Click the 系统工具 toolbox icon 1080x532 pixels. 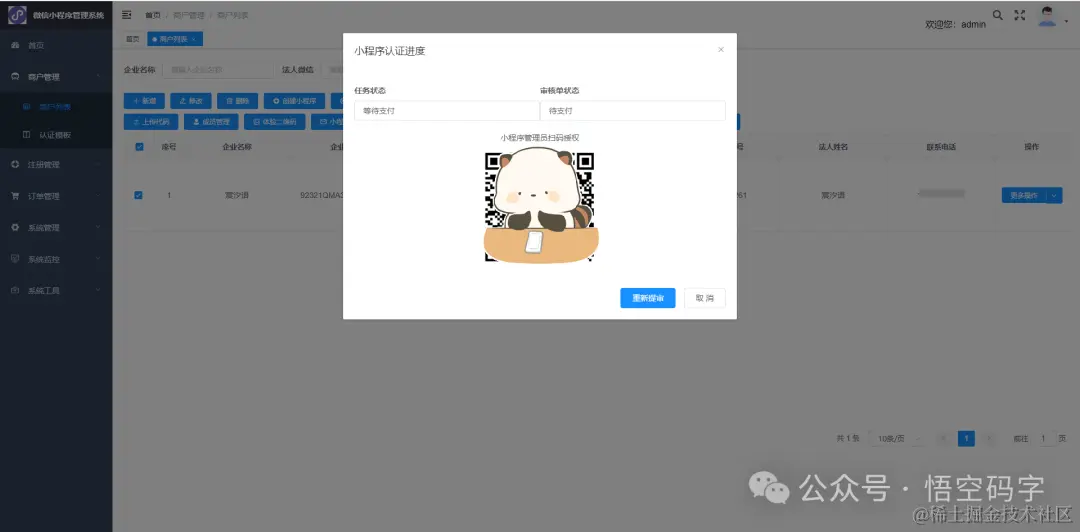tap(15, 291)
